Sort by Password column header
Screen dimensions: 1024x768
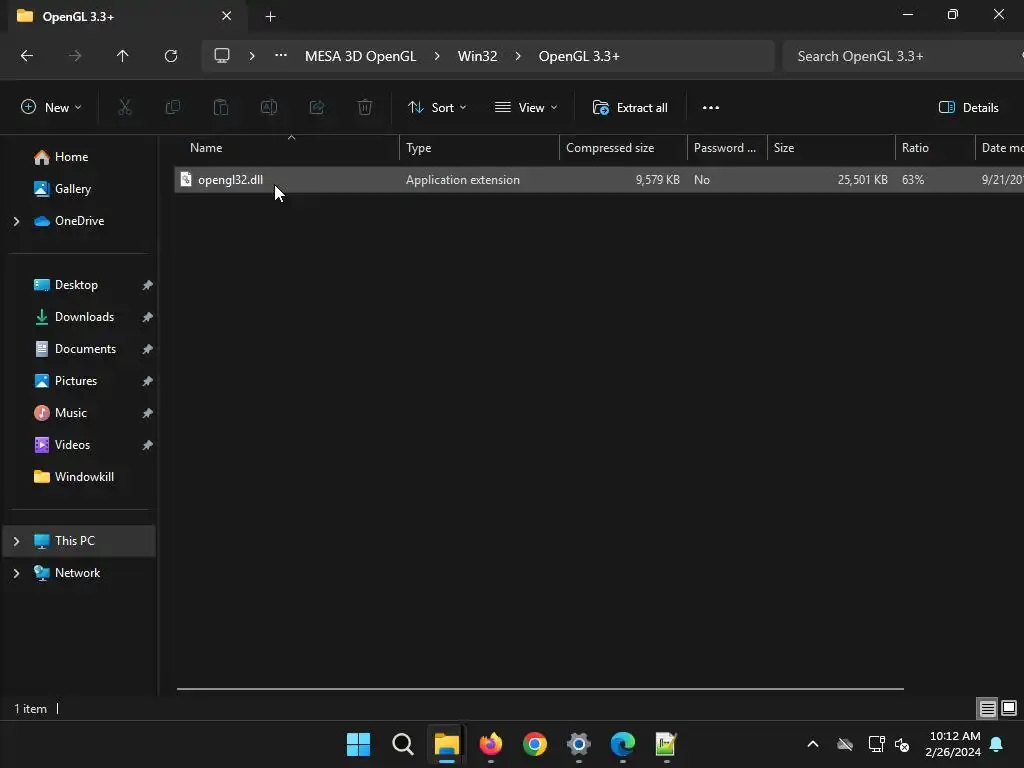[727, 148]
